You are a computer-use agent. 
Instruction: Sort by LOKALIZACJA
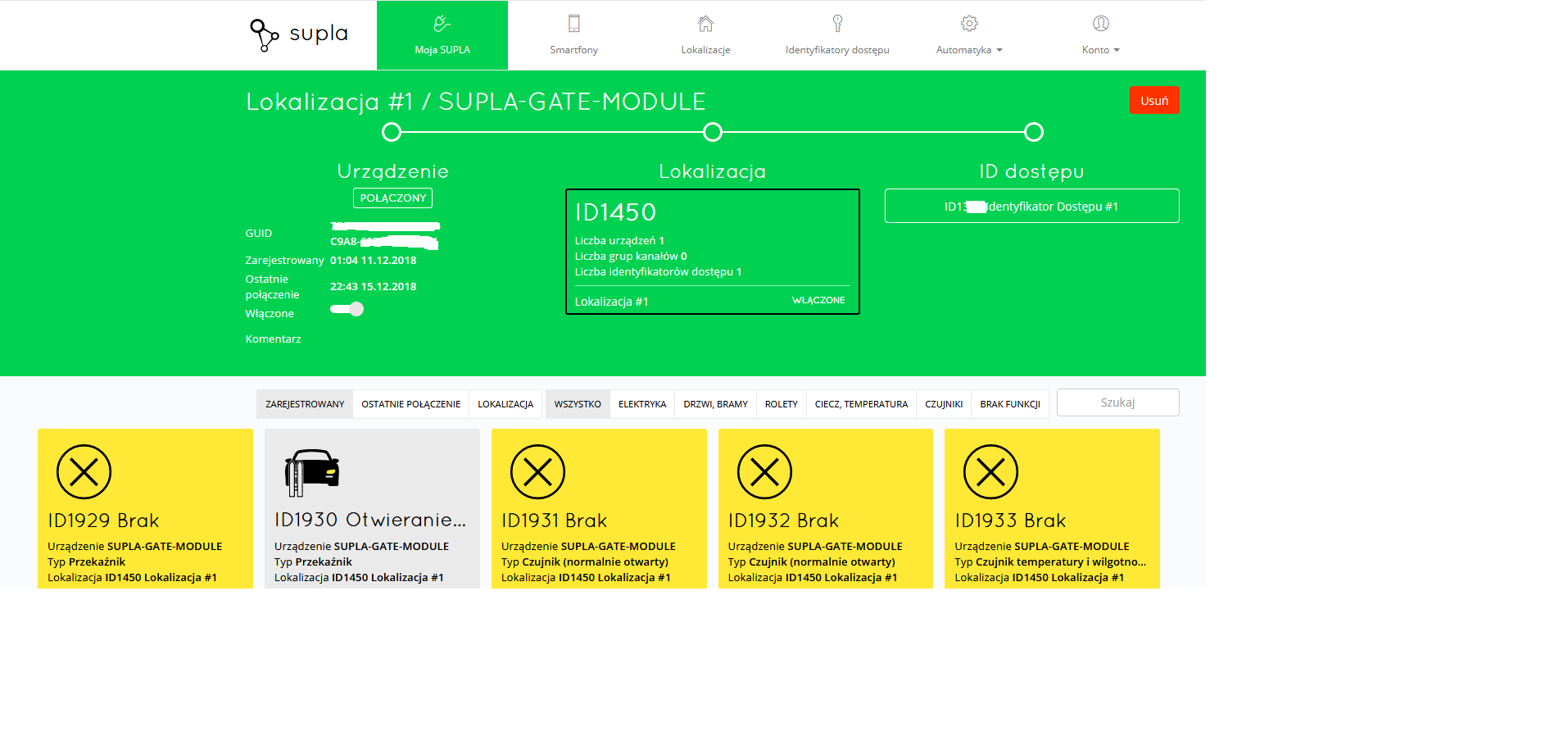tap(505, 404)
